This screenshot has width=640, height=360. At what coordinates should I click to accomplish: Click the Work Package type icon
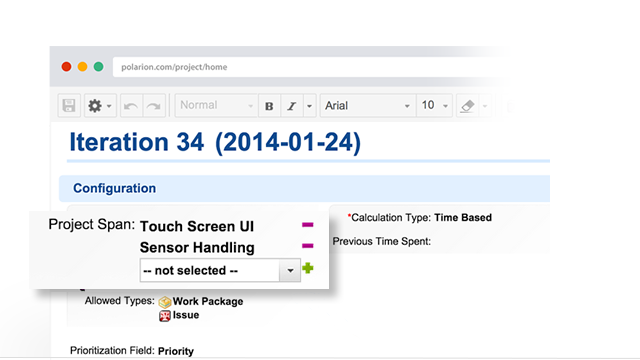point(165,302)
